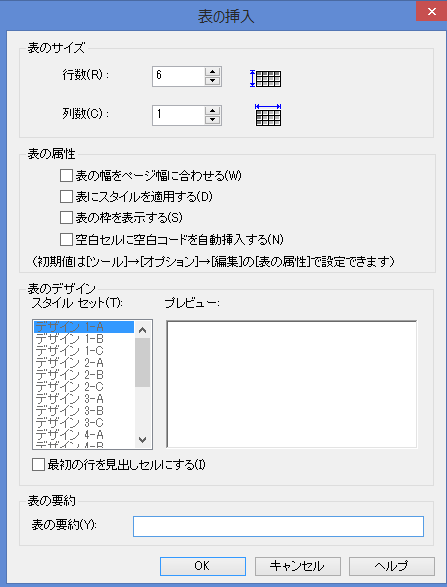Click the 行数 number input field
Viewport: 447px width, 587px height.
pyautogui.click(x=179, y=77)
